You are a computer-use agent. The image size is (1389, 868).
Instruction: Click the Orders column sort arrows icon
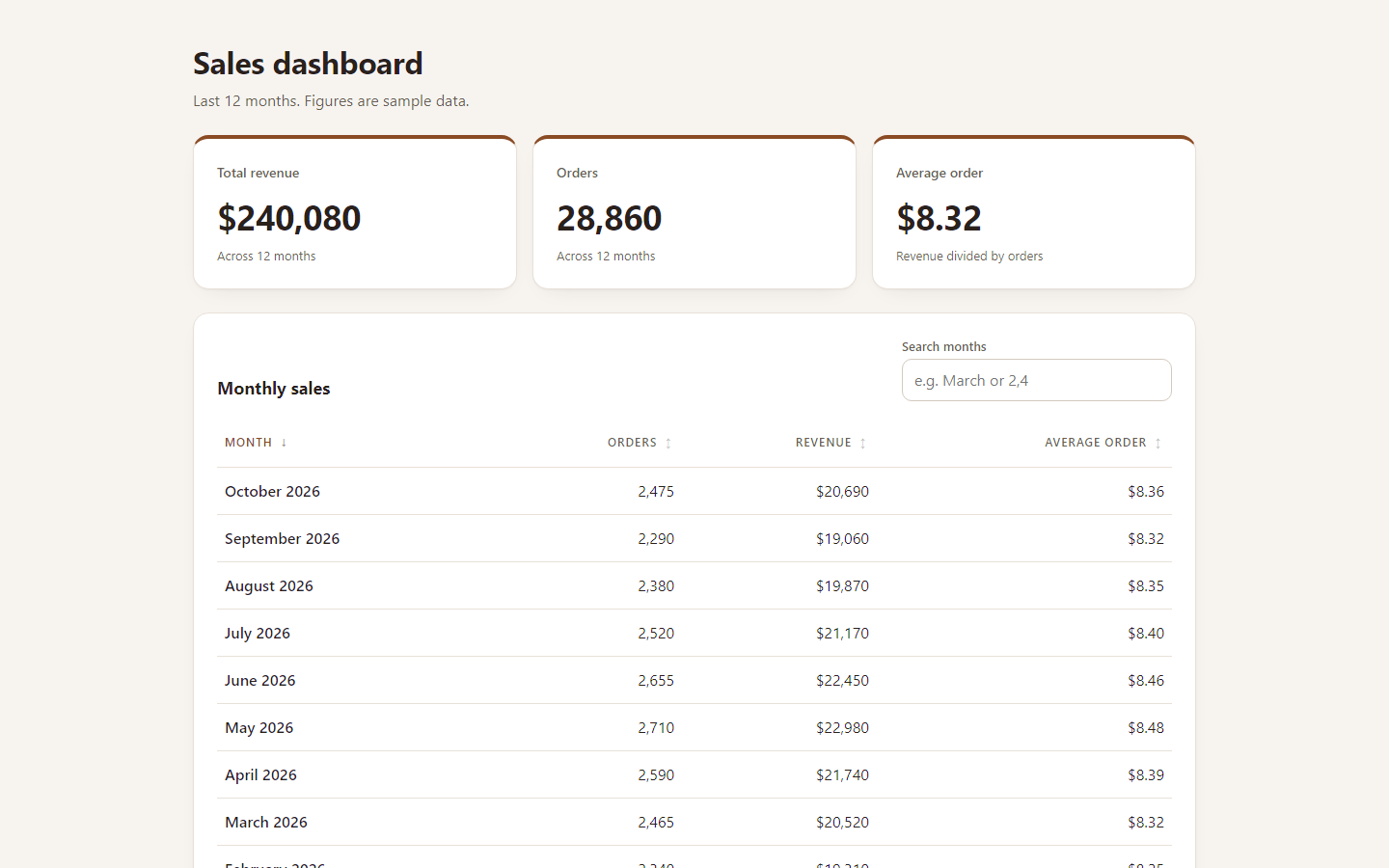click(x=668, y=444)
